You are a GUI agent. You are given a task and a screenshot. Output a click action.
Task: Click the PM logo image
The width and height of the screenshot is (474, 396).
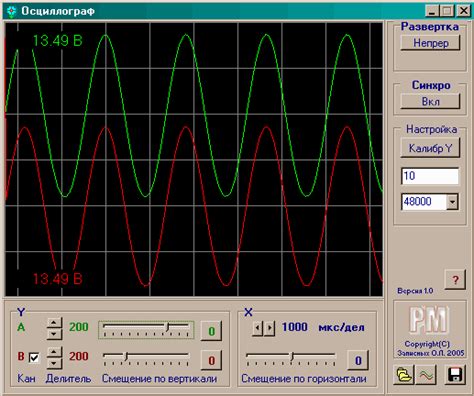[429, 320]
